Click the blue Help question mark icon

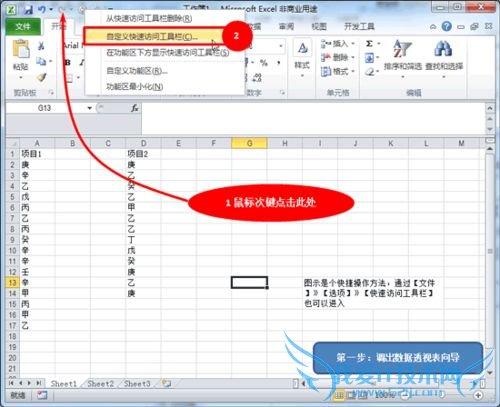[x=446, y=26]
